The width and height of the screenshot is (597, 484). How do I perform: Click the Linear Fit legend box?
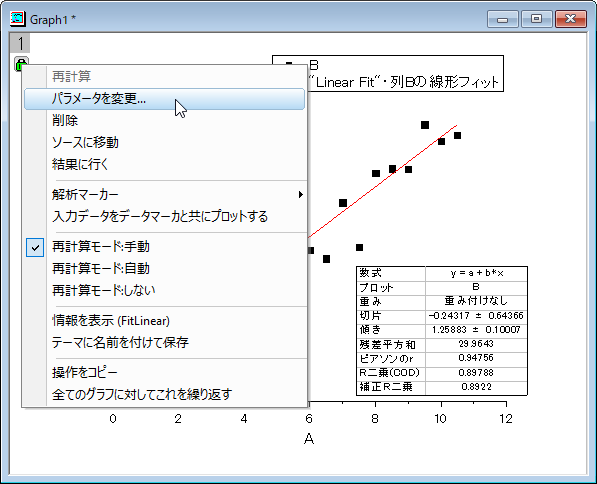388,73
